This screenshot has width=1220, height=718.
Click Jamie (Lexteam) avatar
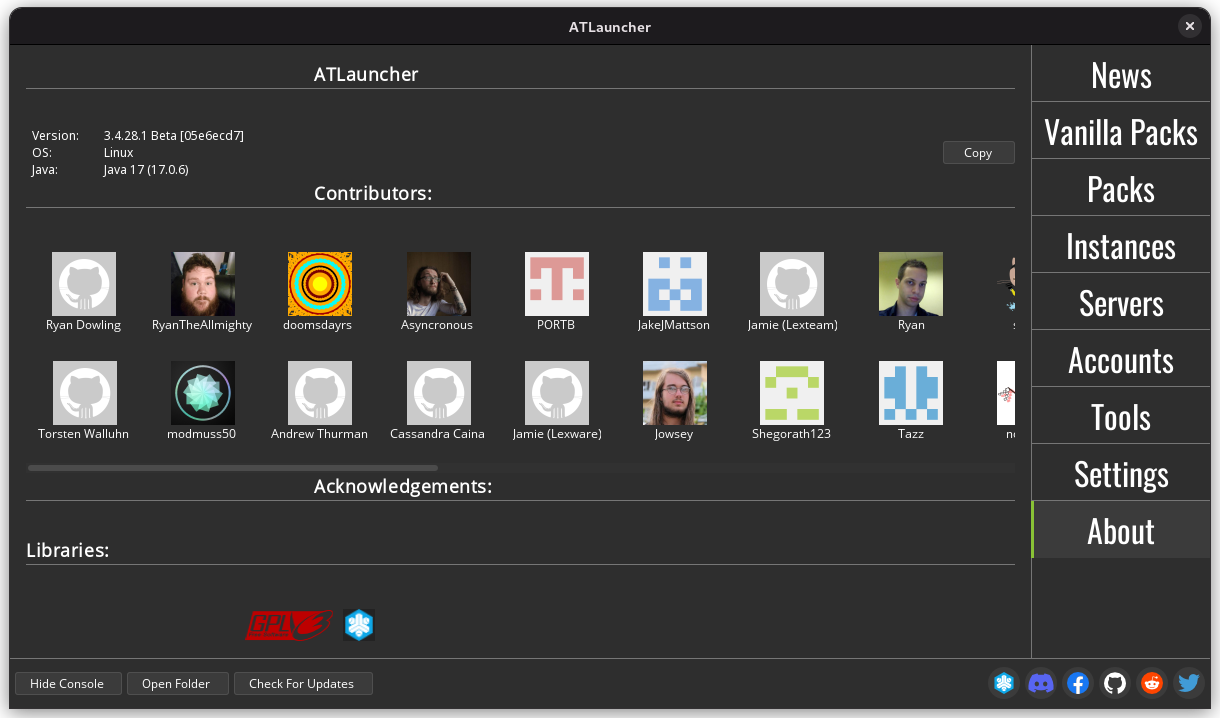tap(792, 284)
